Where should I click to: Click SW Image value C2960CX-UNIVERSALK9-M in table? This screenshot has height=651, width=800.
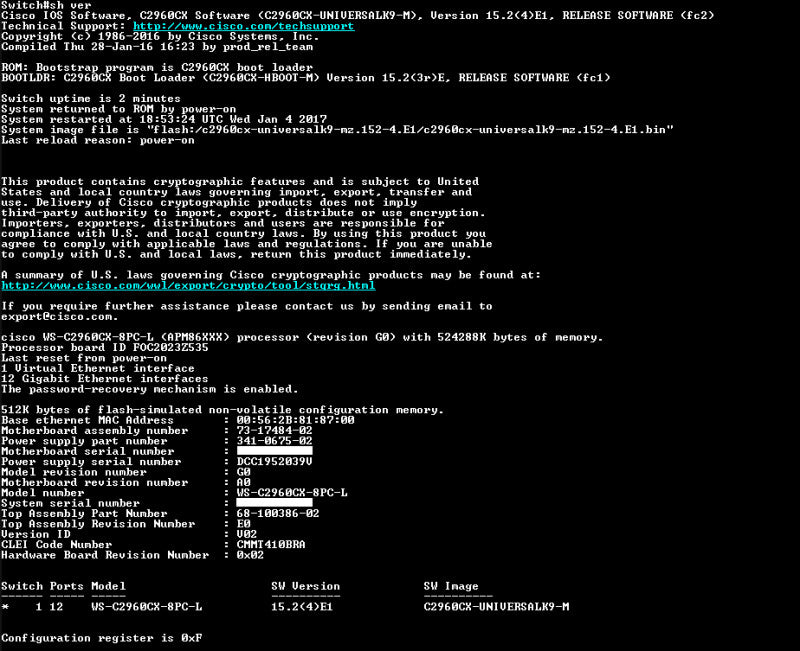(496, 607)
